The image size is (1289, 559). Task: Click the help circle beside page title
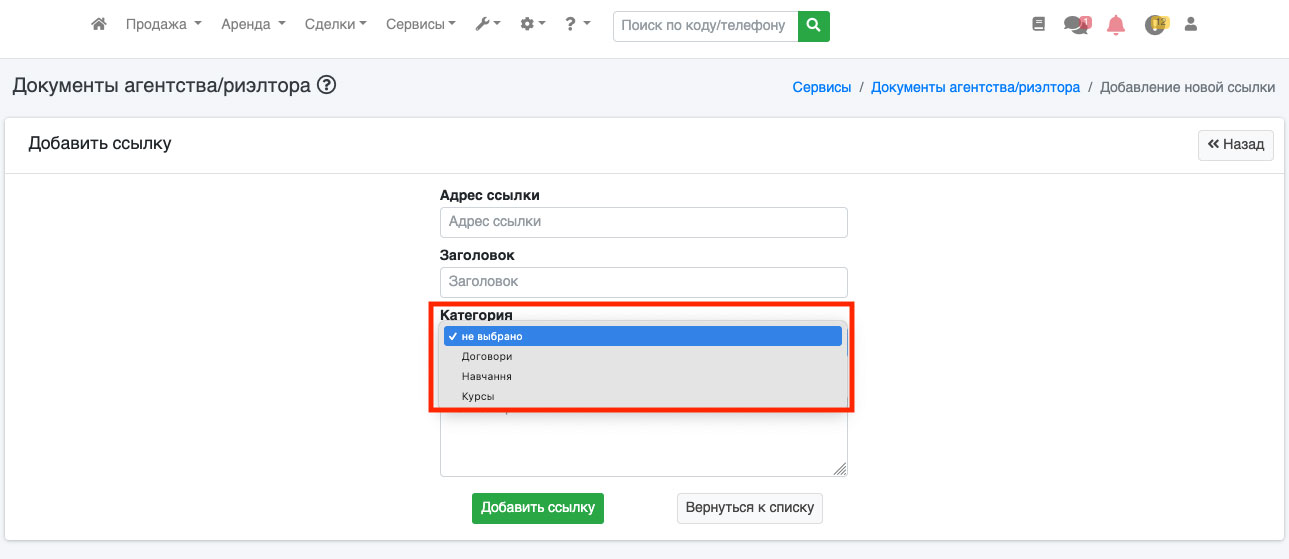(x=326, y=86)
